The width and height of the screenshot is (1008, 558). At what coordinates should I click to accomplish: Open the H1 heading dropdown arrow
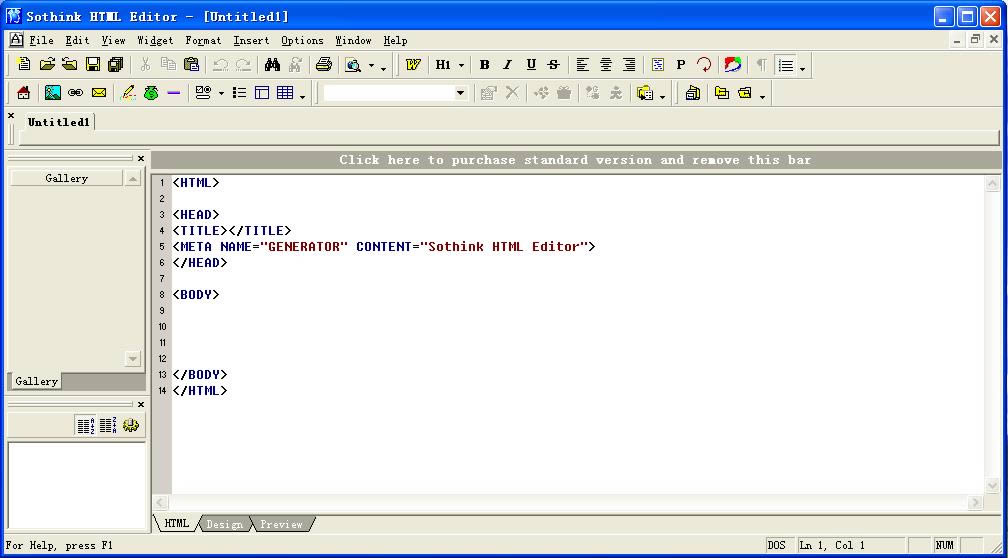click(x=461, y=65)
